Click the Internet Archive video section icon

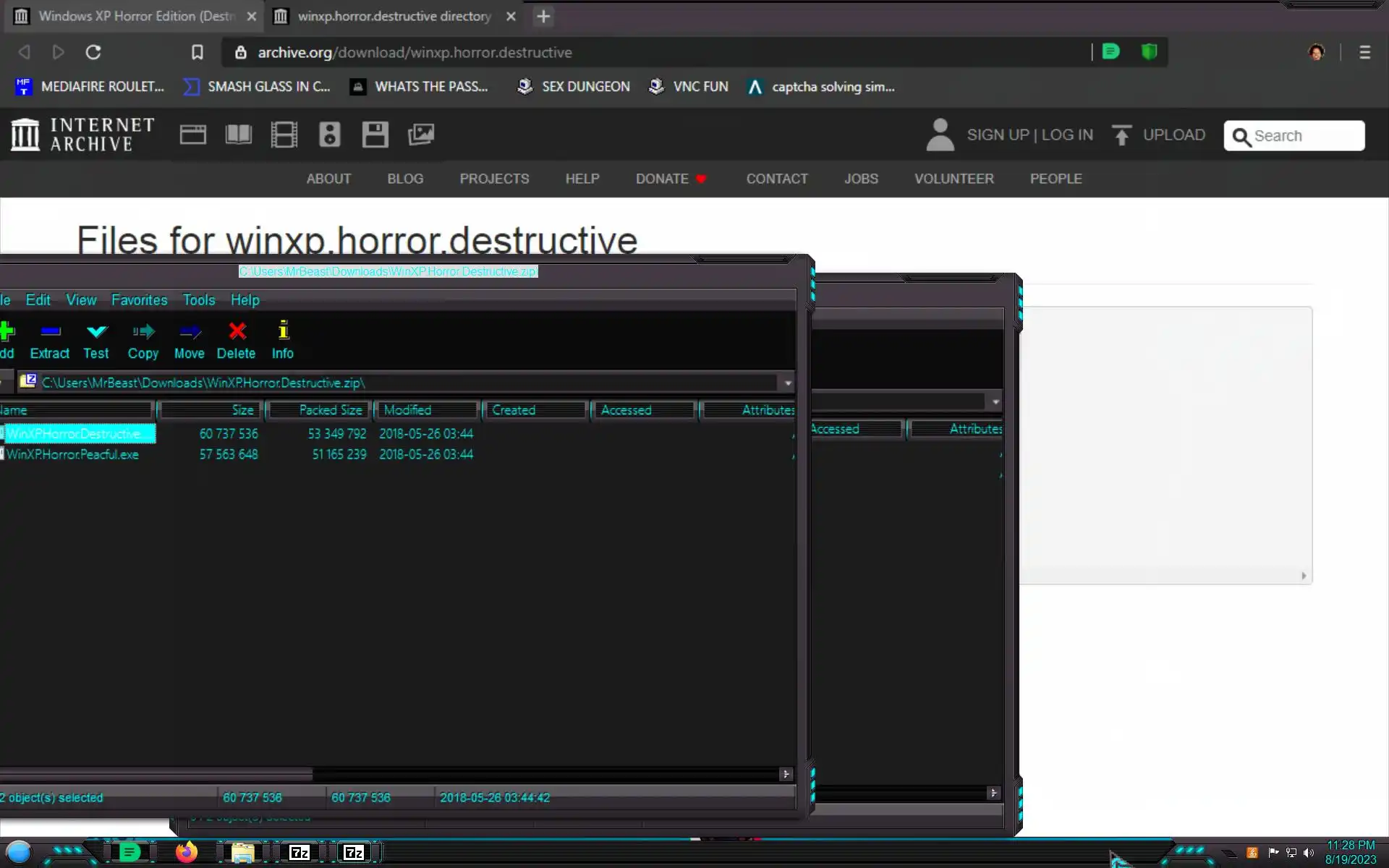tap(284, 135)
